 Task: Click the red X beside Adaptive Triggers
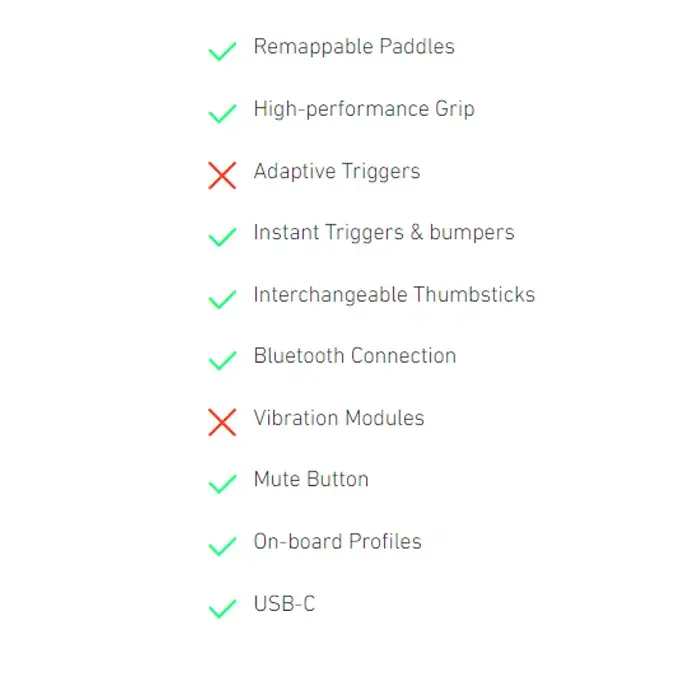(222, 175)
